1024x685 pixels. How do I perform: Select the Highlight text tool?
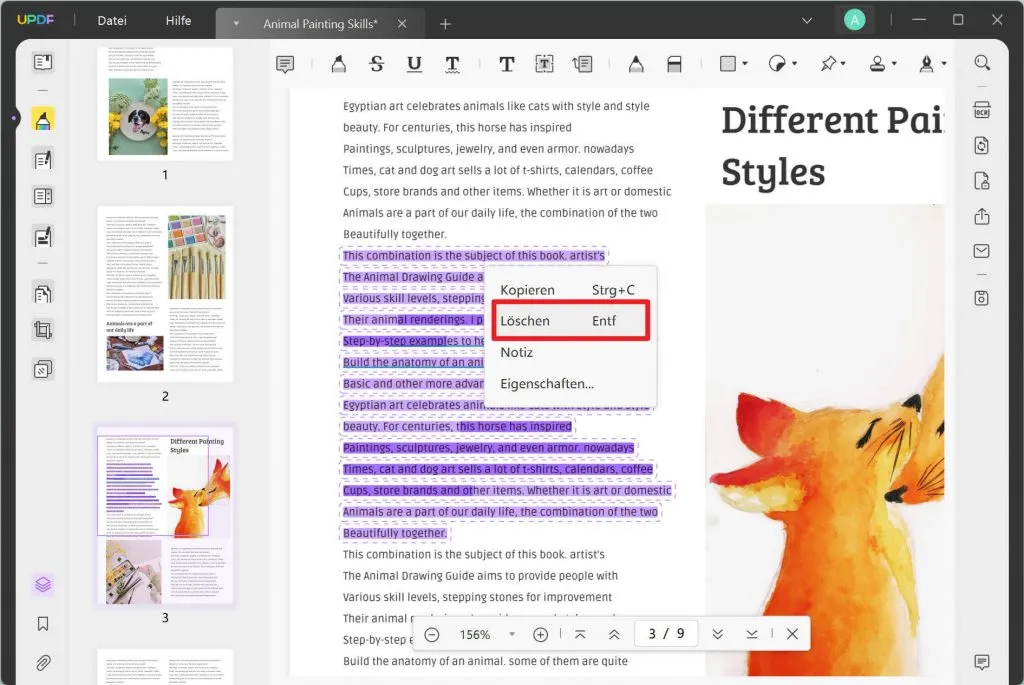click(x=339, y=63)
